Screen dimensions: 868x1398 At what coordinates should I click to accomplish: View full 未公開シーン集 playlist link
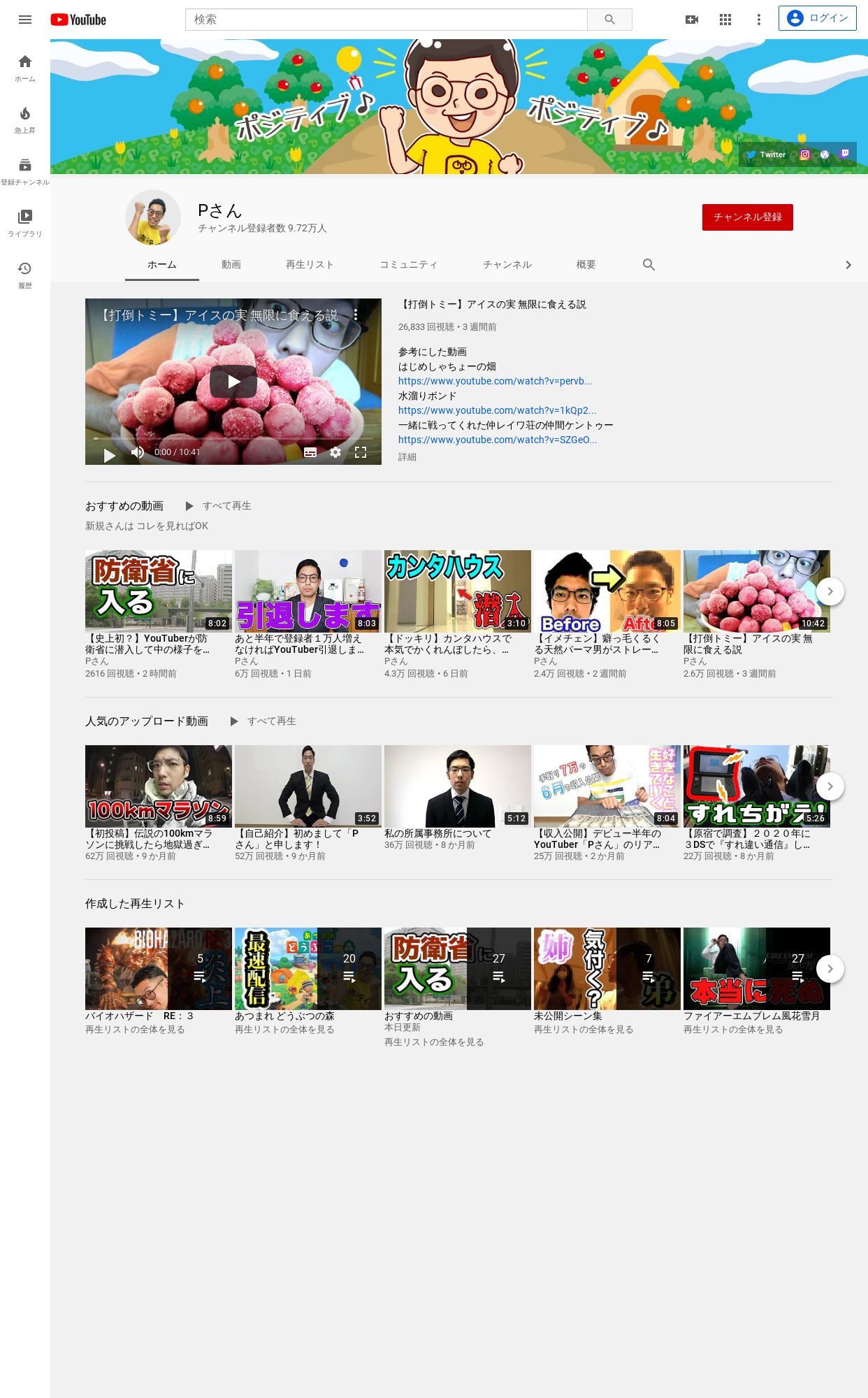[x=584, y=1030]
